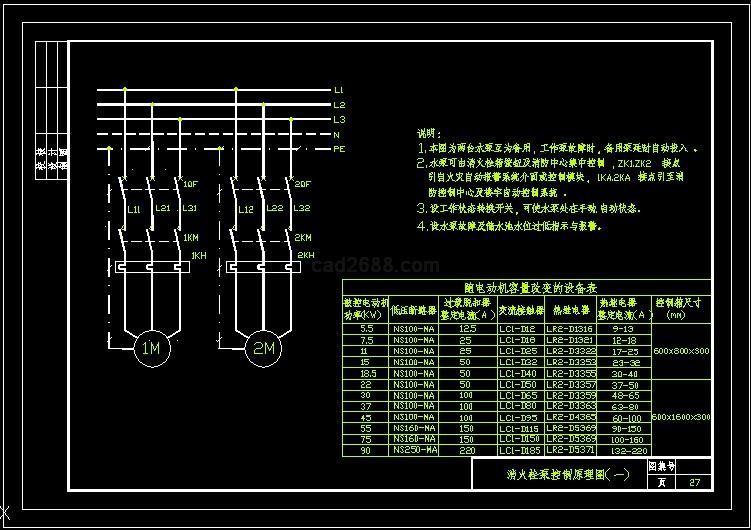Click the UCS origin icon in corner
This screenshot has height=530, width=751.
(x=5, y=516)
